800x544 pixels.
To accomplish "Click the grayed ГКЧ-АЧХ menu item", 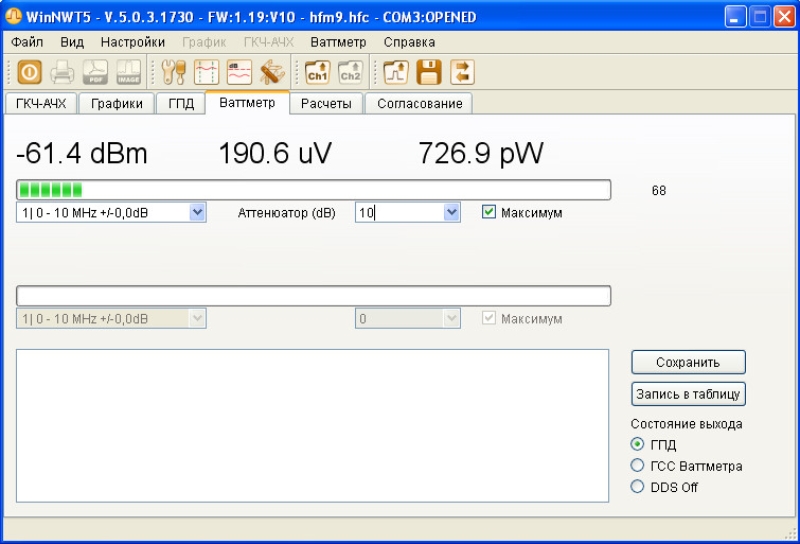I will (x=268, y=42).
